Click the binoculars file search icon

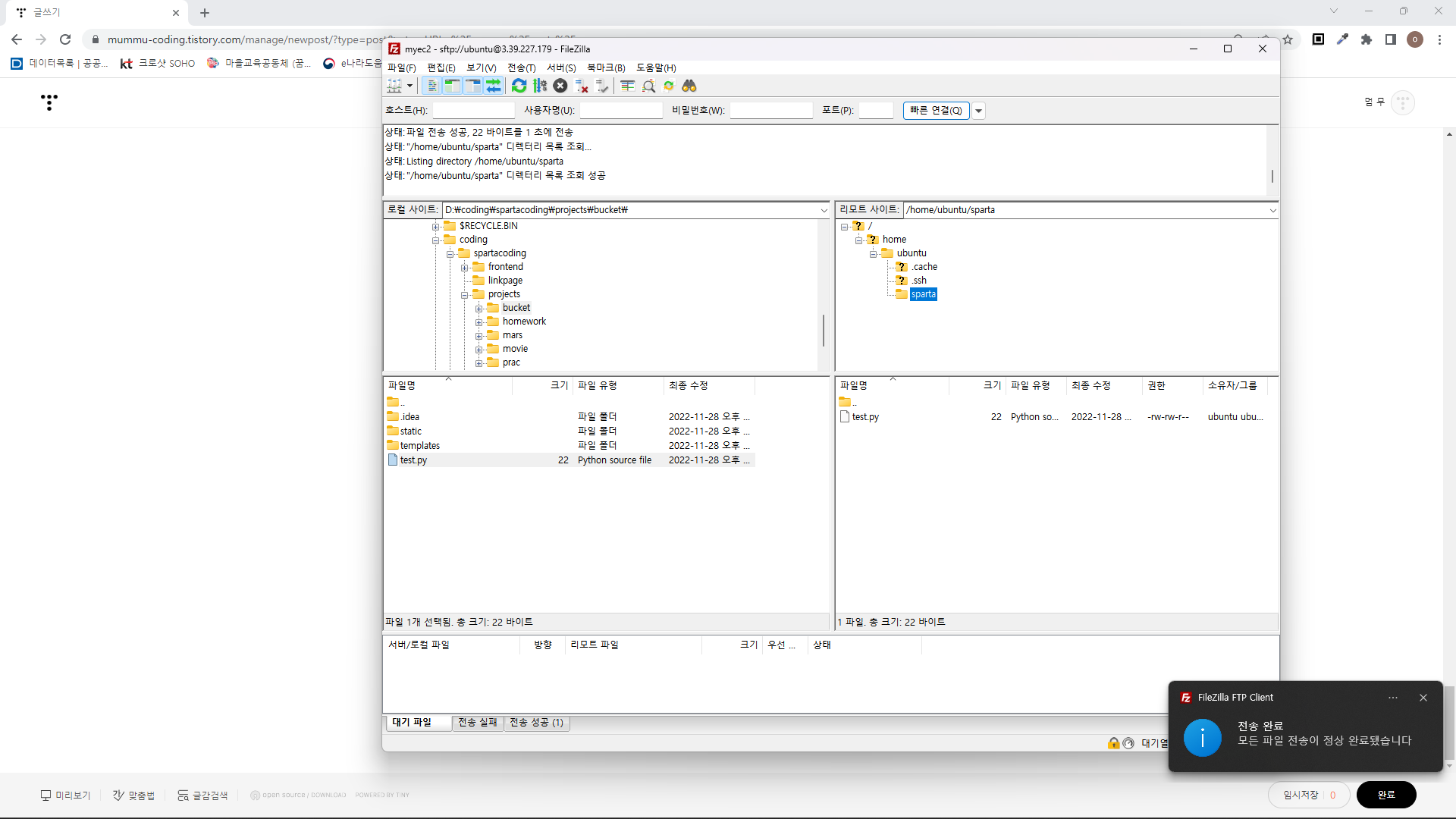click(689, 86)
